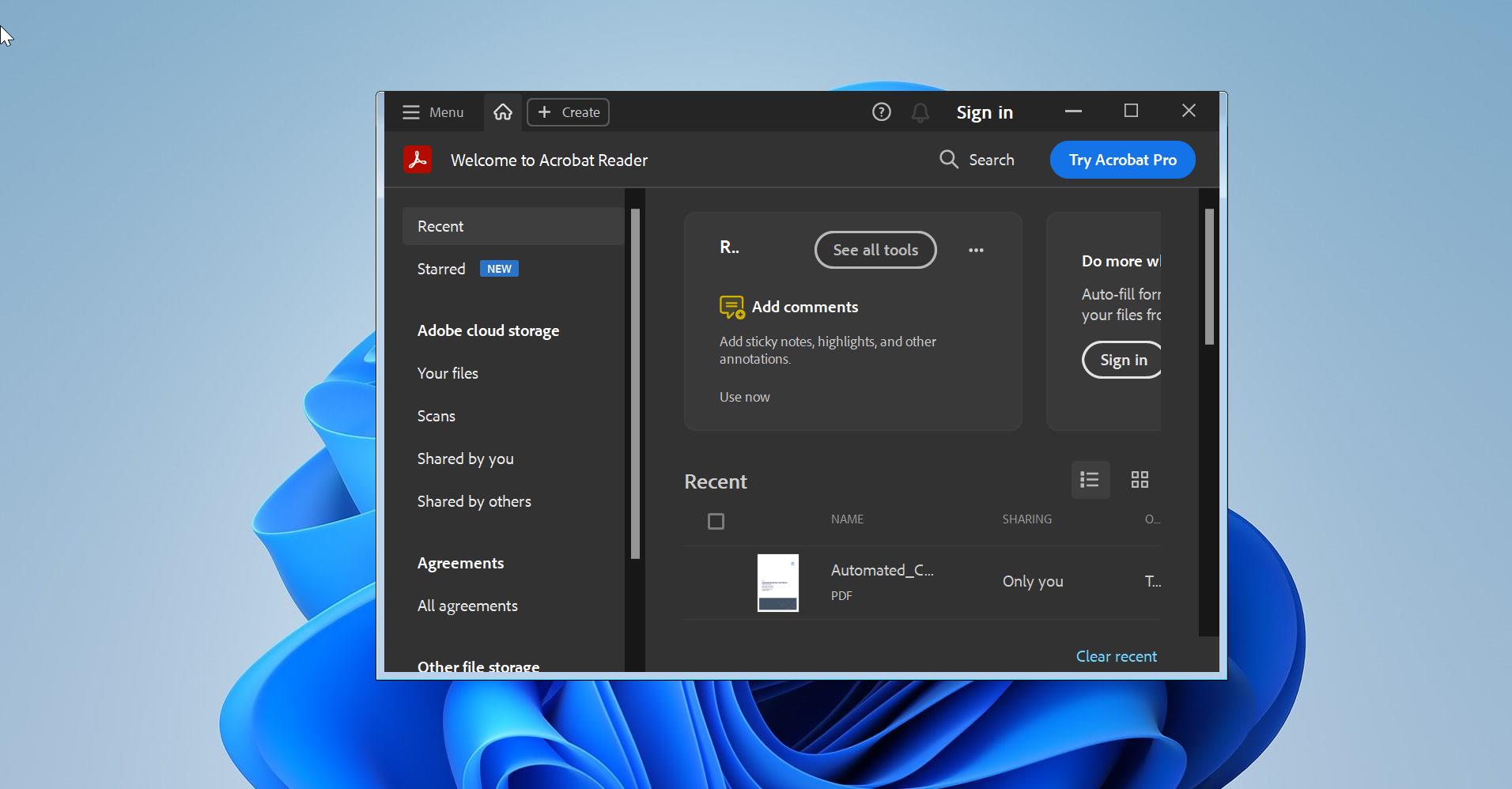Switch Recent files to grid view
Screen dimensions: 1512x789
1140,479
